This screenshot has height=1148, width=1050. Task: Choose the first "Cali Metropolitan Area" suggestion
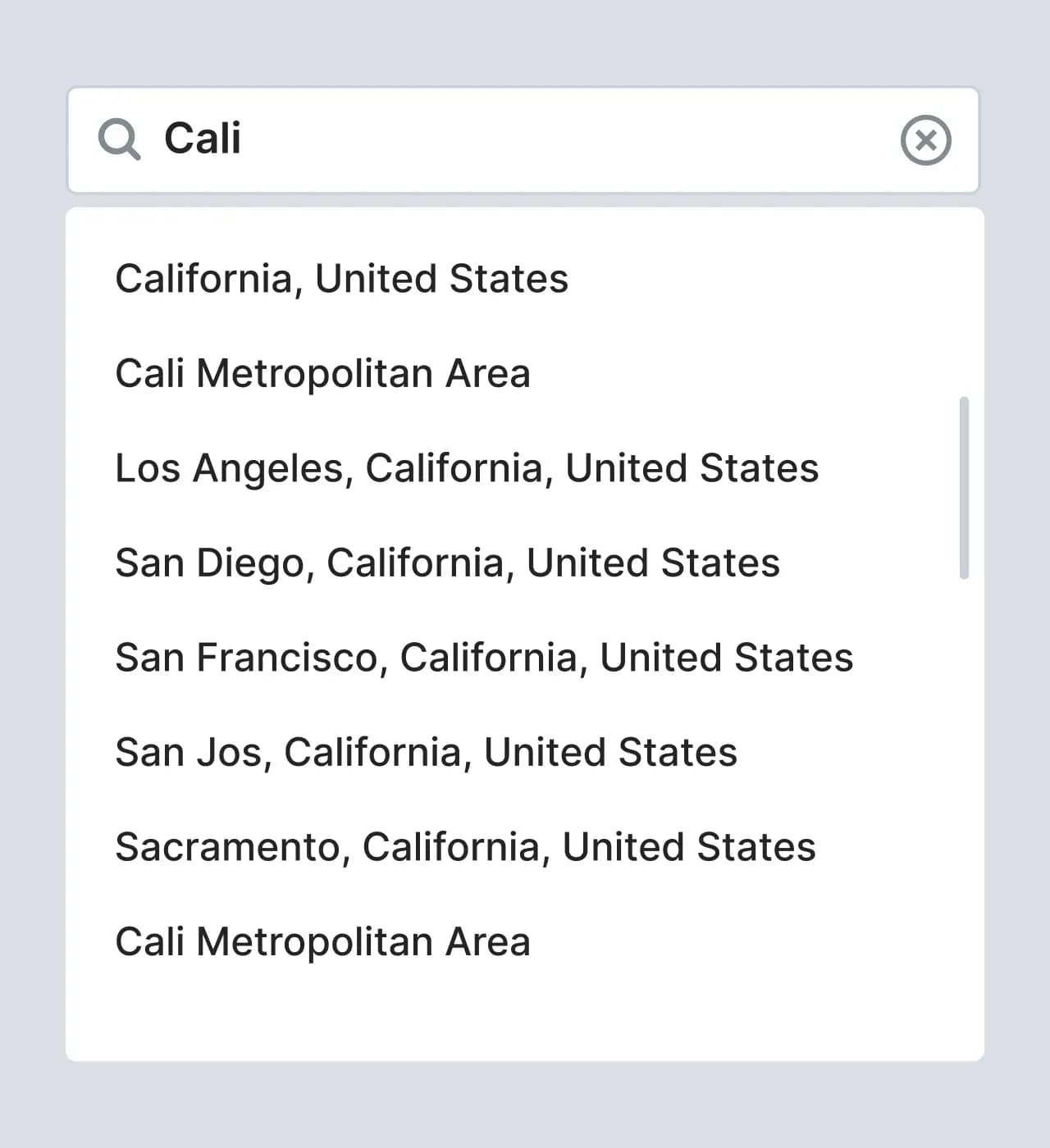[x=322, y=374]
